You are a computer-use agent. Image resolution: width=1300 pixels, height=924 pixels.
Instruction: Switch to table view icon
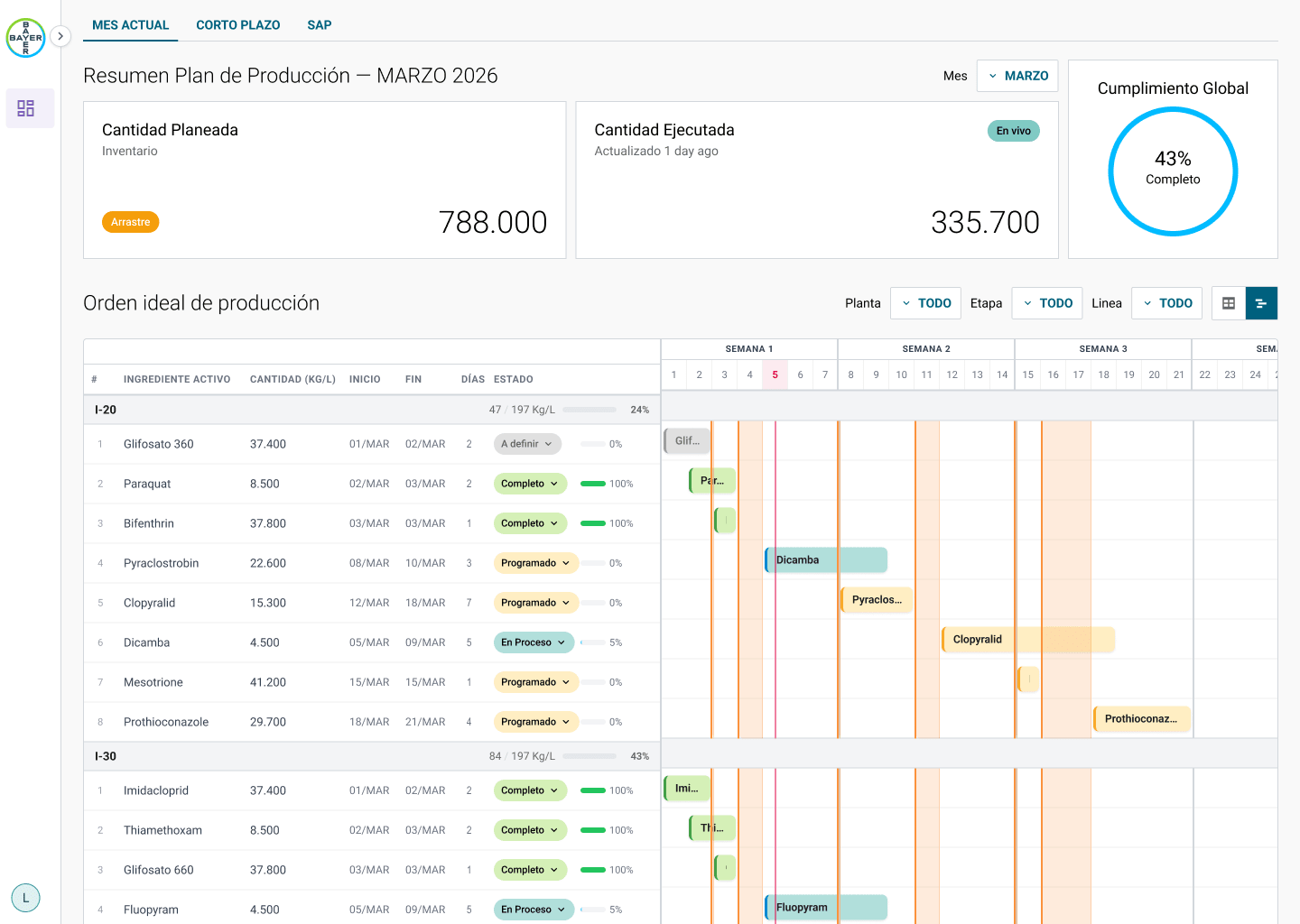pos(1229,303)
